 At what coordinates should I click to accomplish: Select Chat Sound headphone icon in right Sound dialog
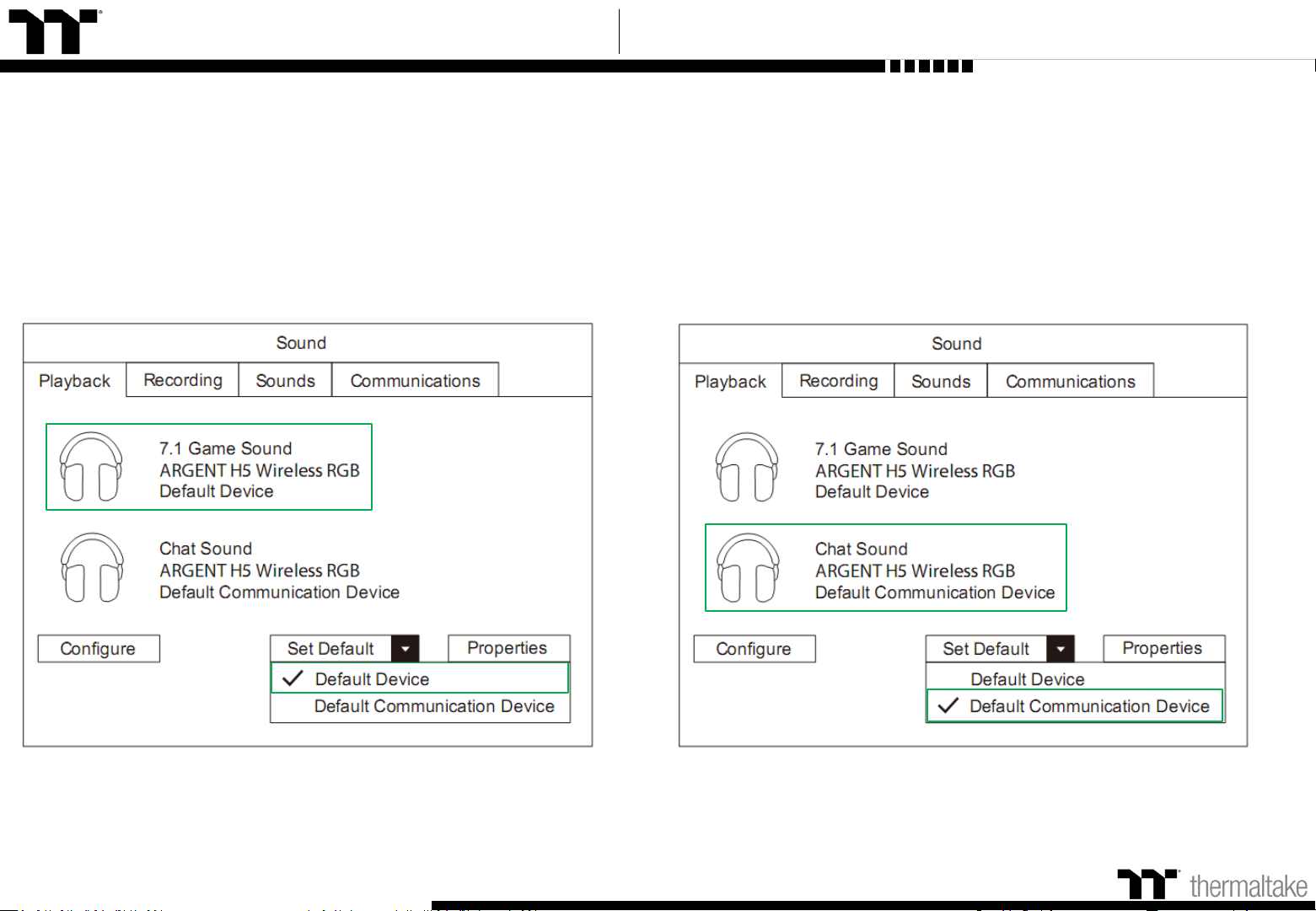coord(747,568)
